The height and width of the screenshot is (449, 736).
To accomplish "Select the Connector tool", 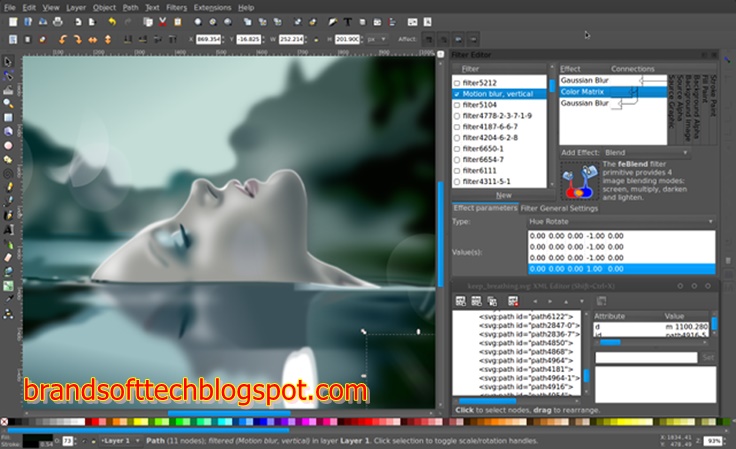I will tap(8, 314).
